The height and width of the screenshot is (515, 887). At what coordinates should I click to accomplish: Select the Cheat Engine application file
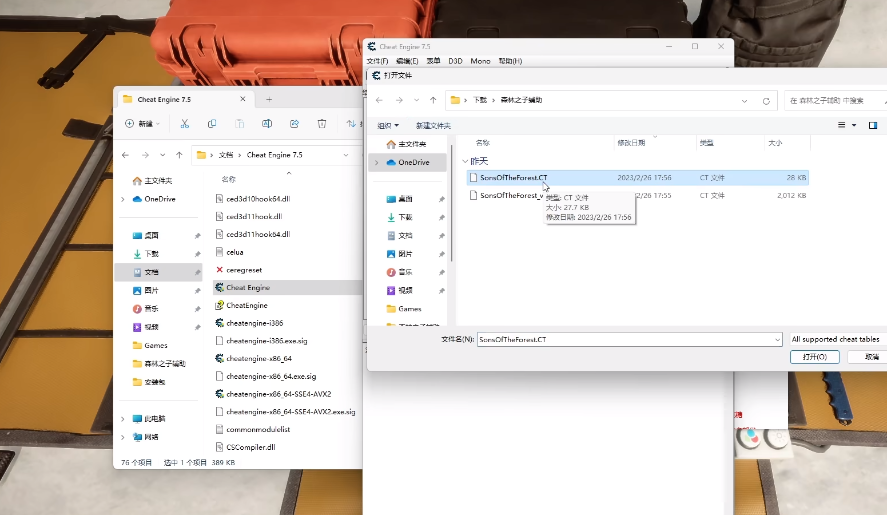tap(247, 287)
